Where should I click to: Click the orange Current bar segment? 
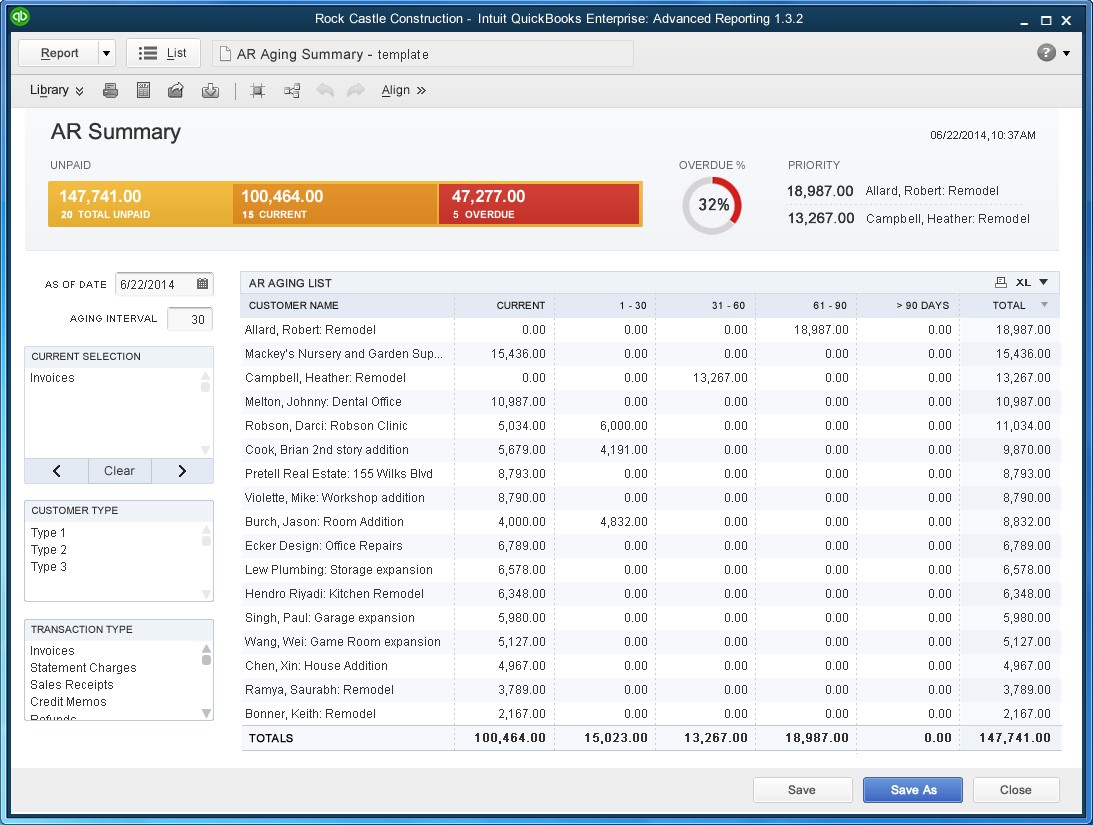pyautogui.click(x=335, y=204)
